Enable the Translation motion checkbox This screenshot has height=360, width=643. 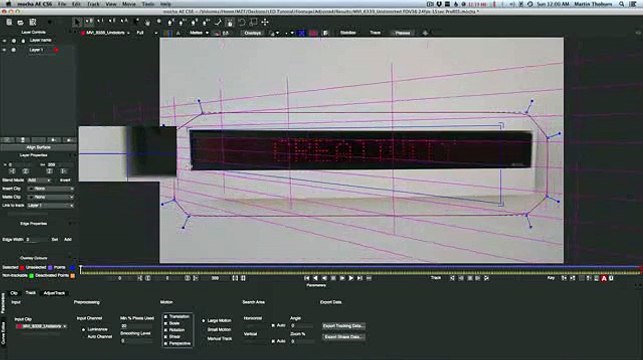[166, 317]
